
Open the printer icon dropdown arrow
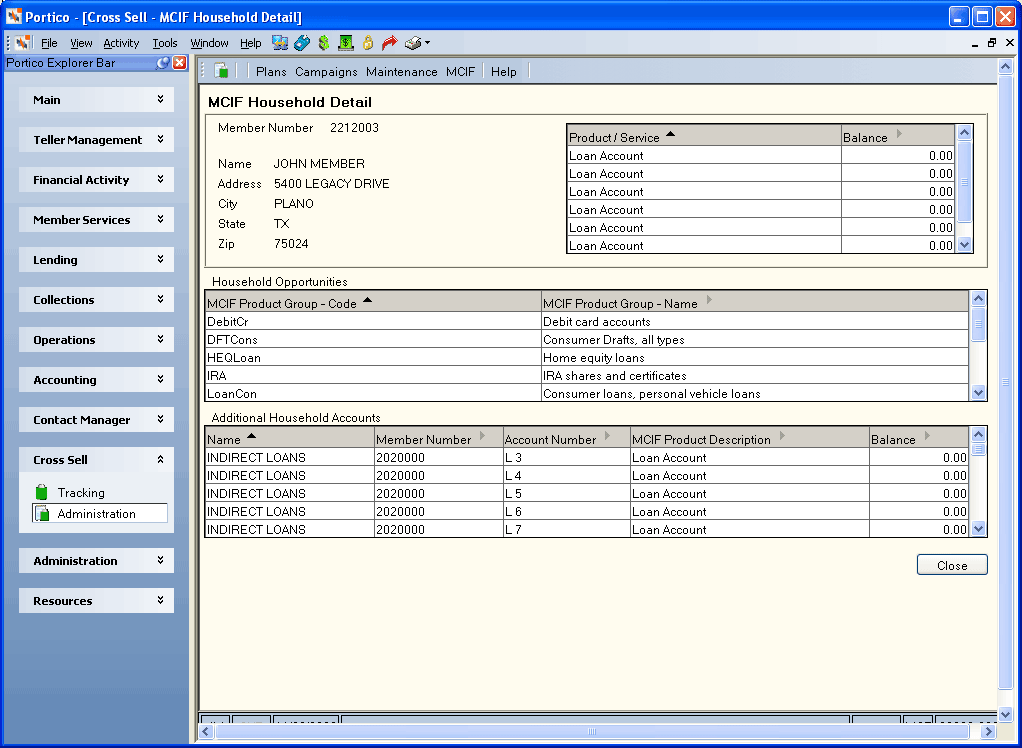pyautogui.click(x=427, y=43)
